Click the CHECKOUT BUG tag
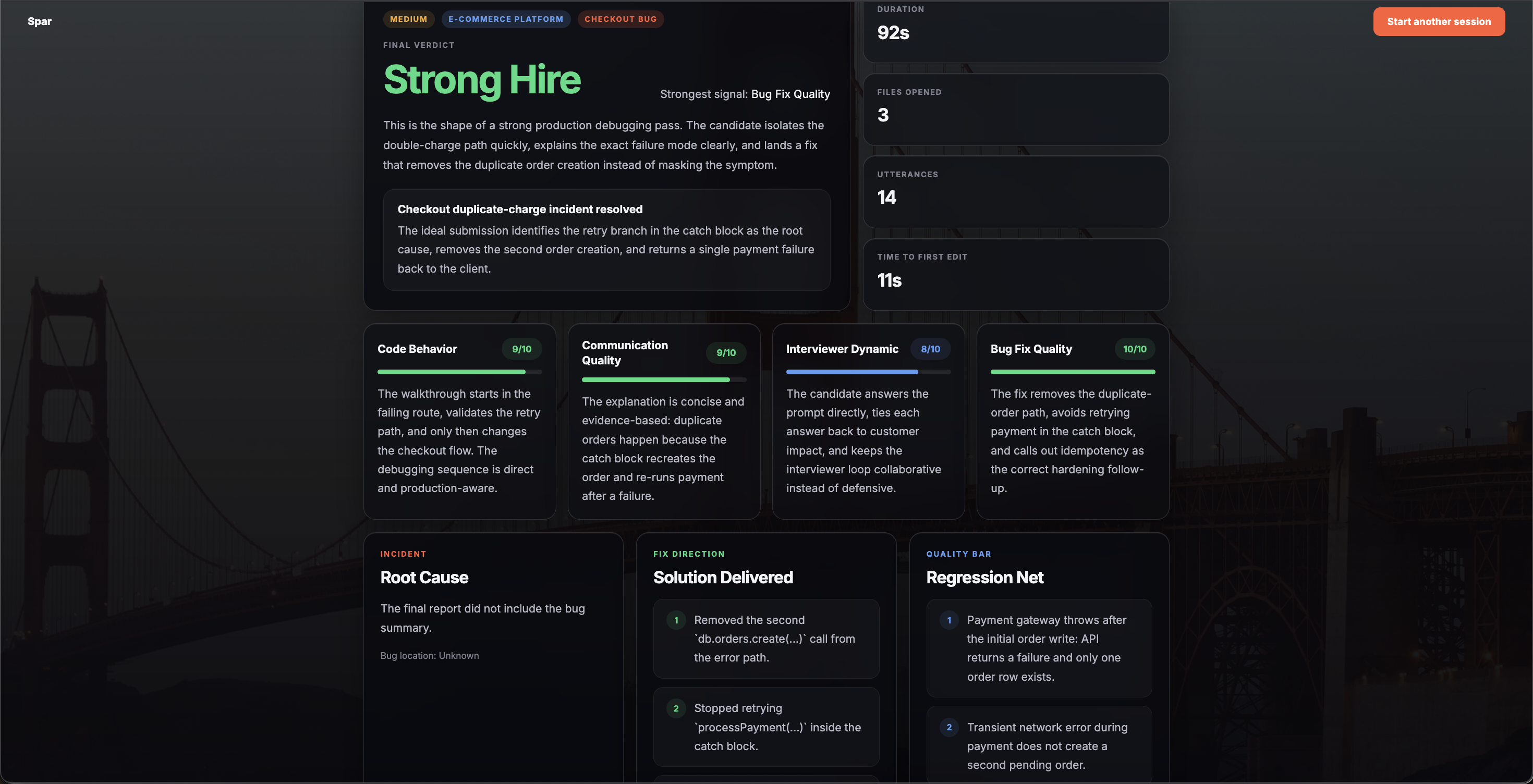 click(620, 19)
